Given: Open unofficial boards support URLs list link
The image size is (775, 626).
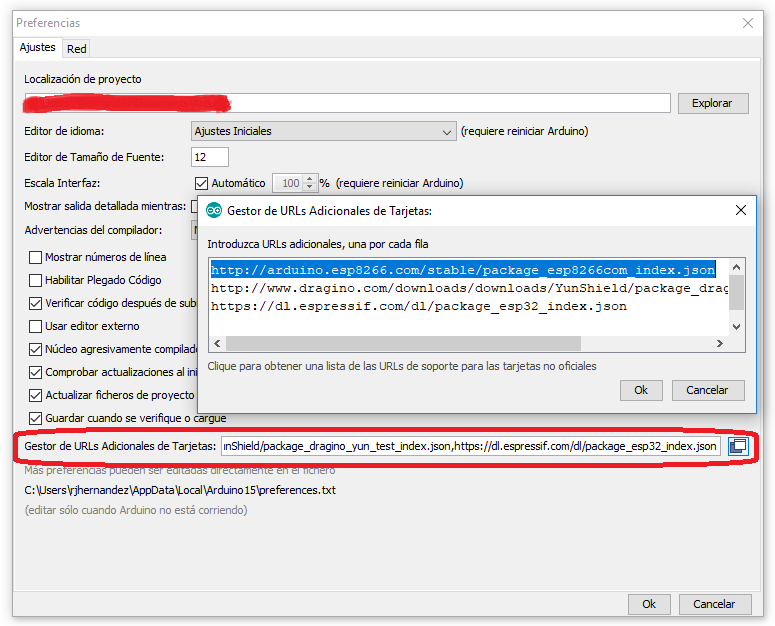Looking at the screenshot, I should point(402,366).
